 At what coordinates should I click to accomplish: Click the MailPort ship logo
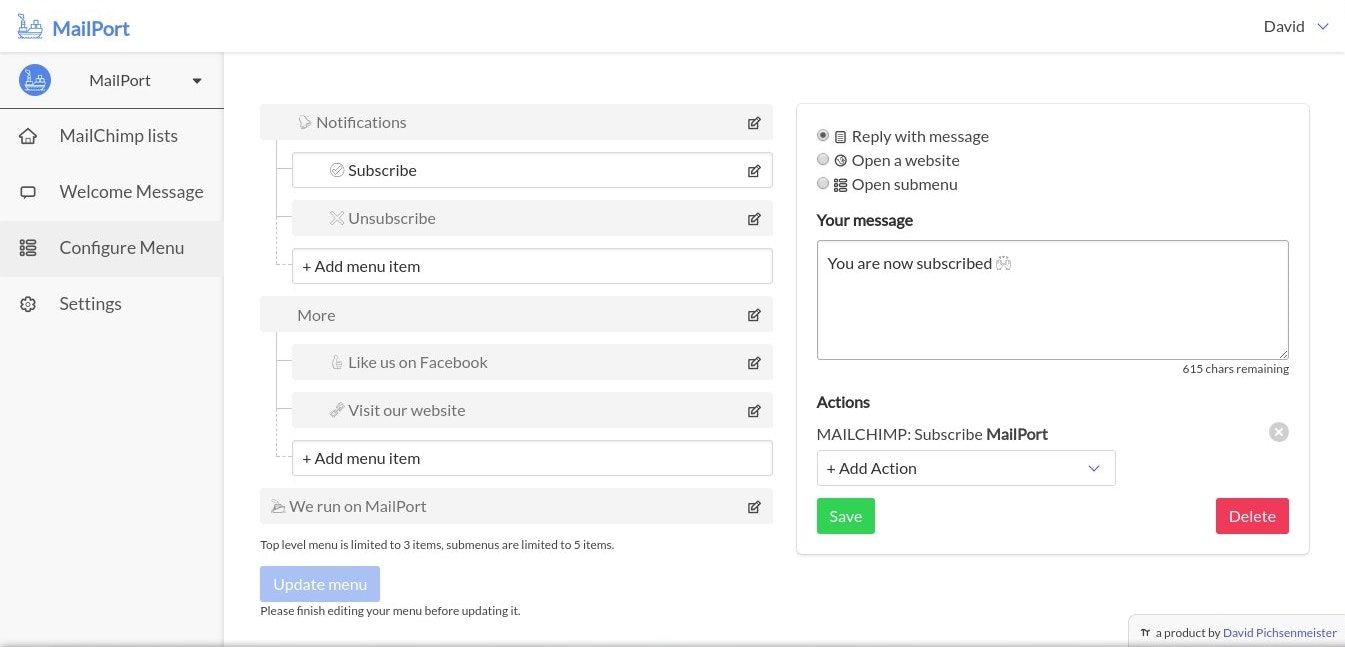point(30,27)
